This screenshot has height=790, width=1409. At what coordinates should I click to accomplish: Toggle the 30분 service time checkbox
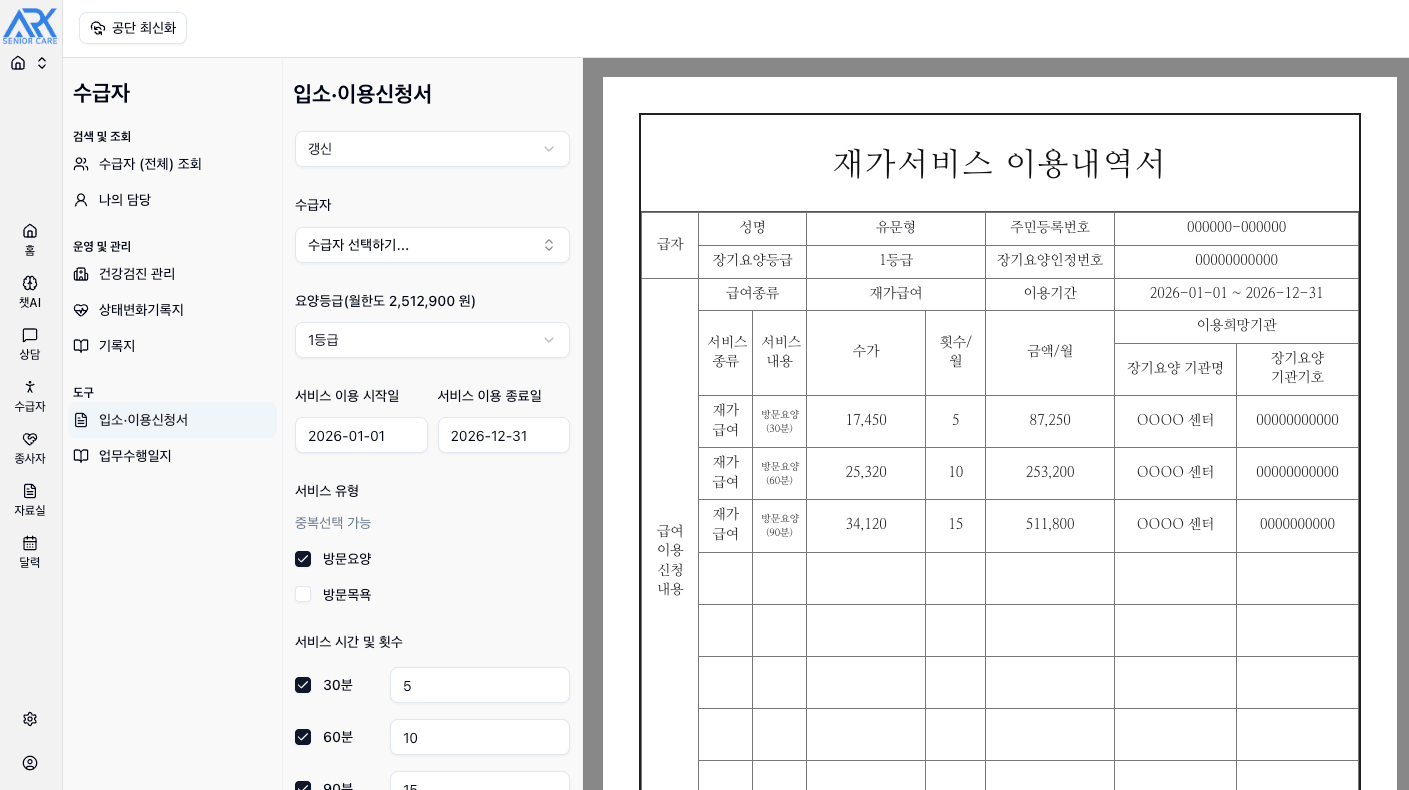(x=303, y=685)
